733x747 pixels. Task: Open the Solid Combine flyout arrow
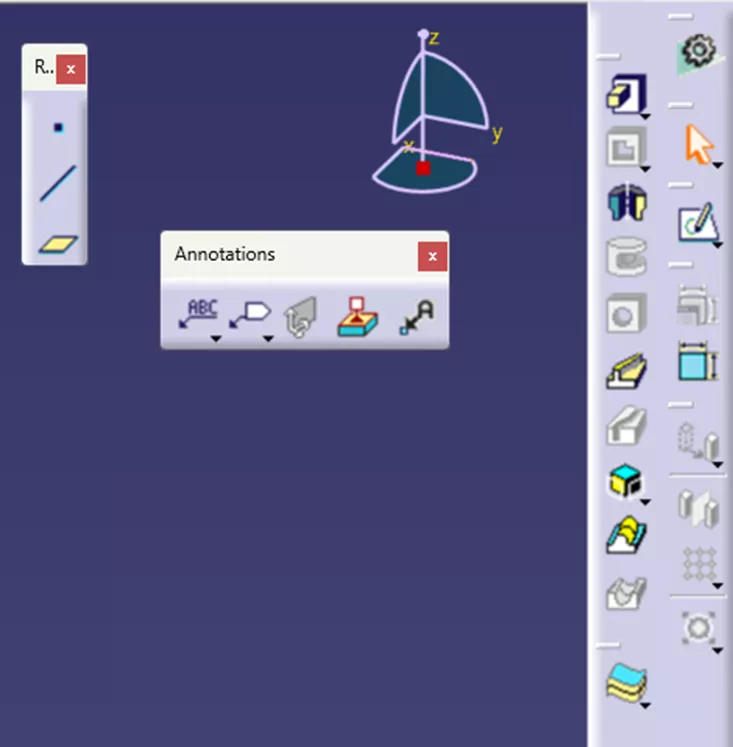coord(645,502)
